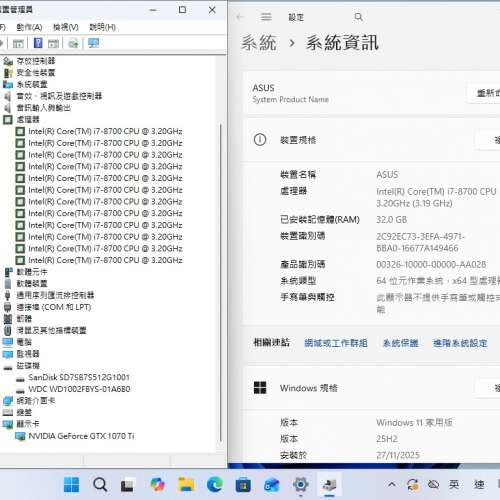Select WDC WD1002FBYS-01A6B0 disk drive
This screenshot has height=500, width=500.
pyautogui.click(x=79, y=389)
